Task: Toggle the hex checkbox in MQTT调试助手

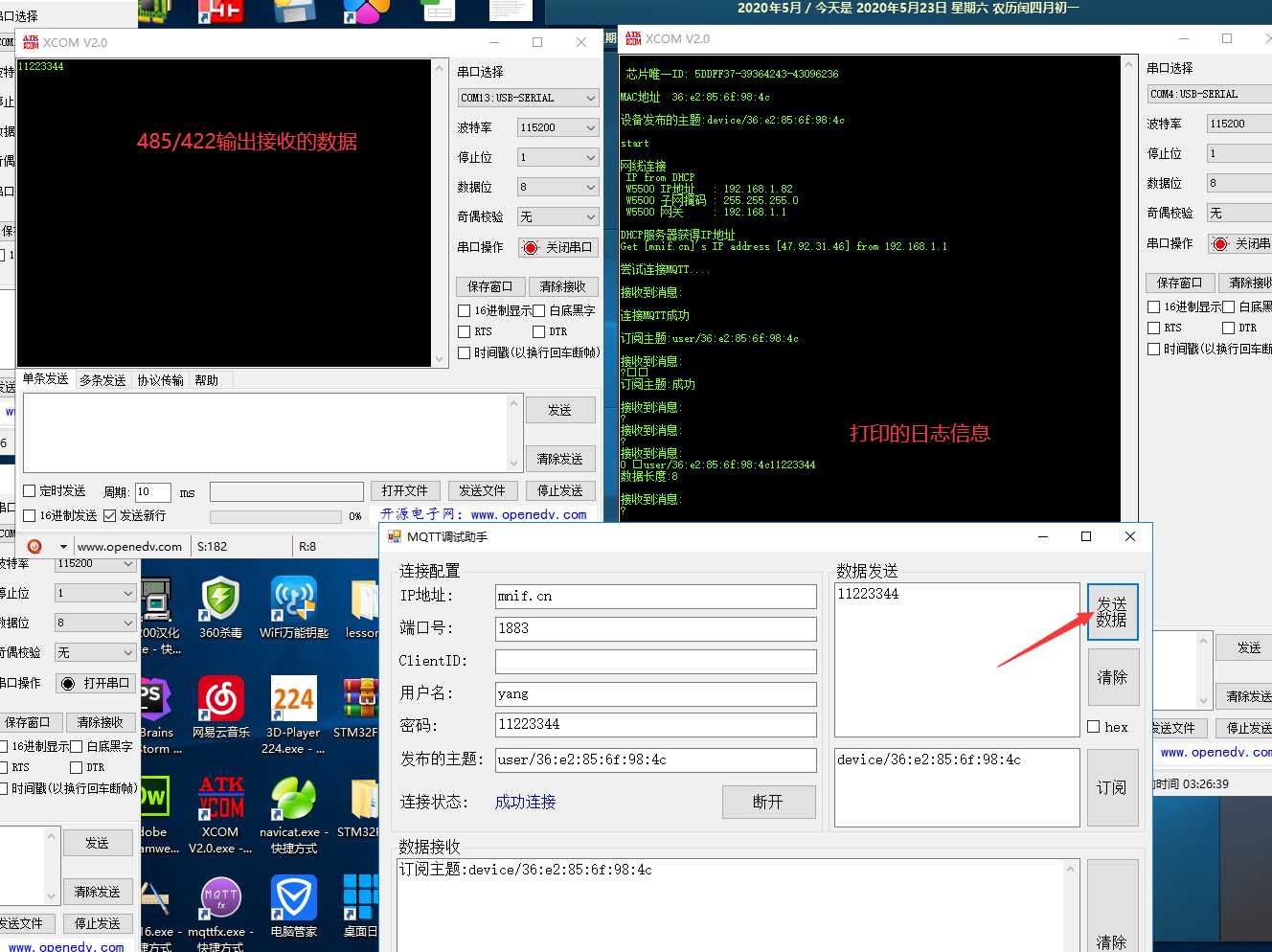Action: pyautogui.click(x=1093, y=727)
